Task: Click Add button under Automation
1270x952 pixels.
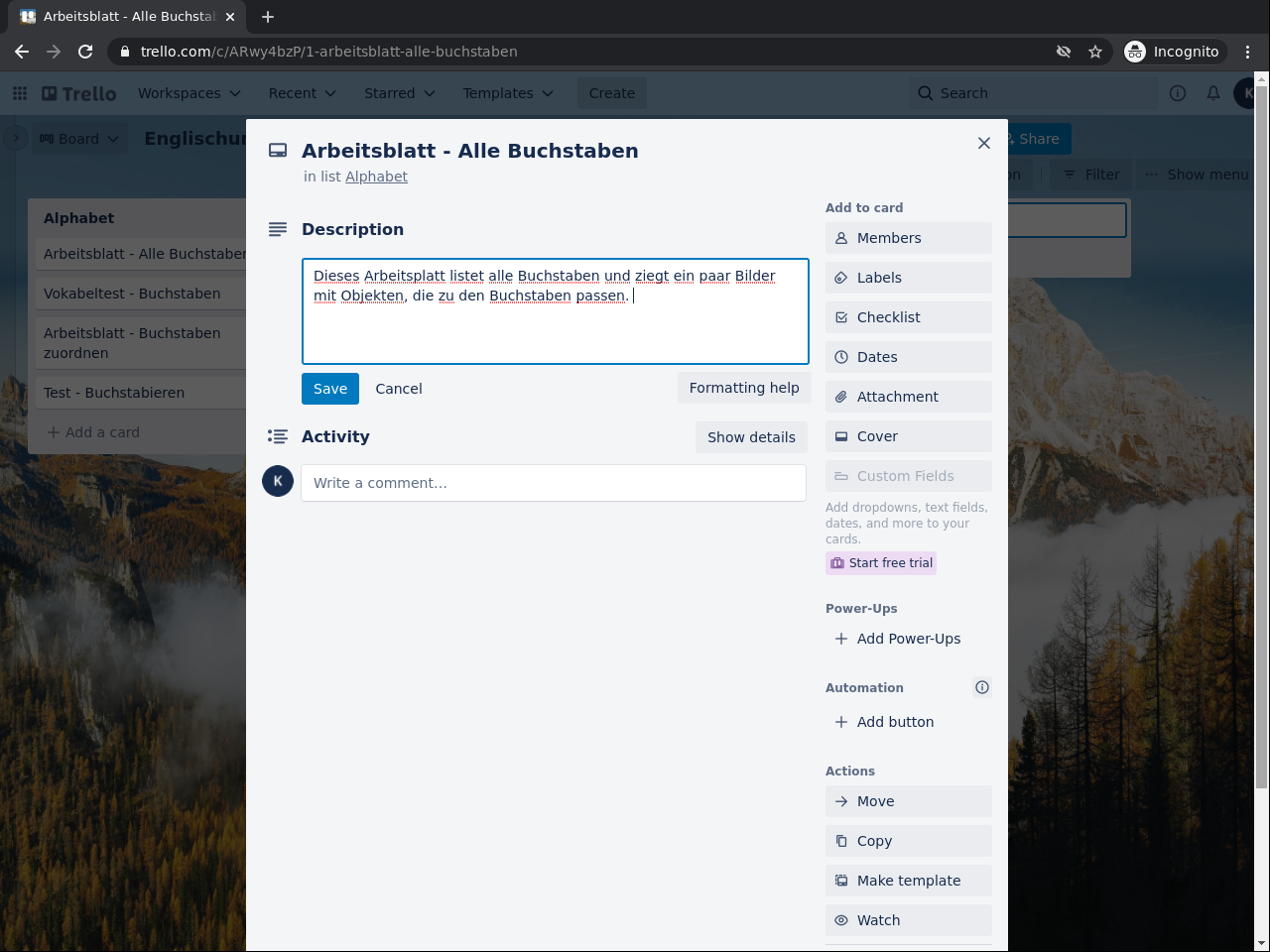Action: tap(909, 722)
